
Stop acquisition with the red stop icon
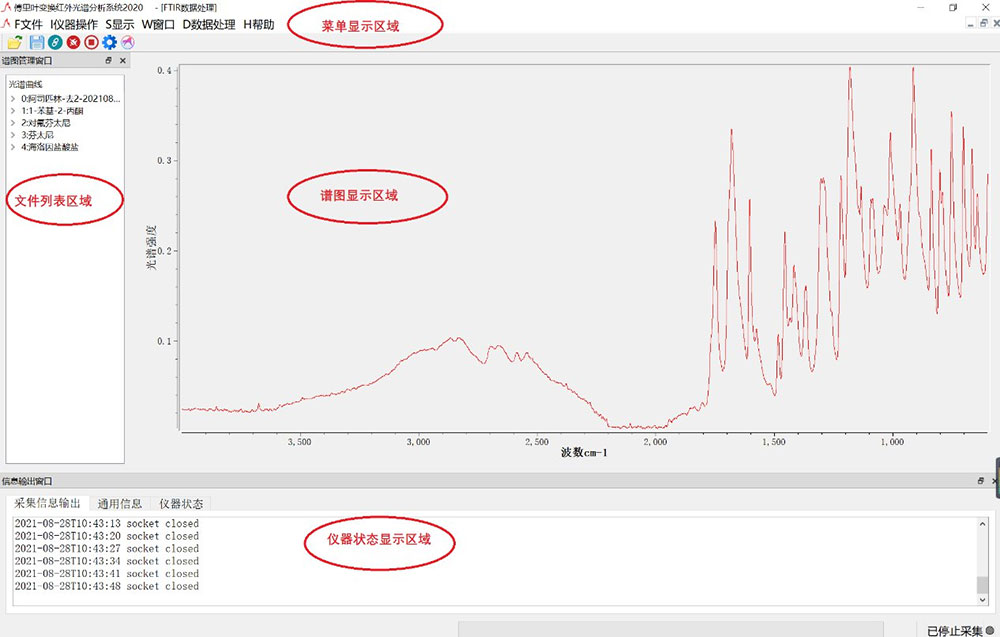[91, 43]
